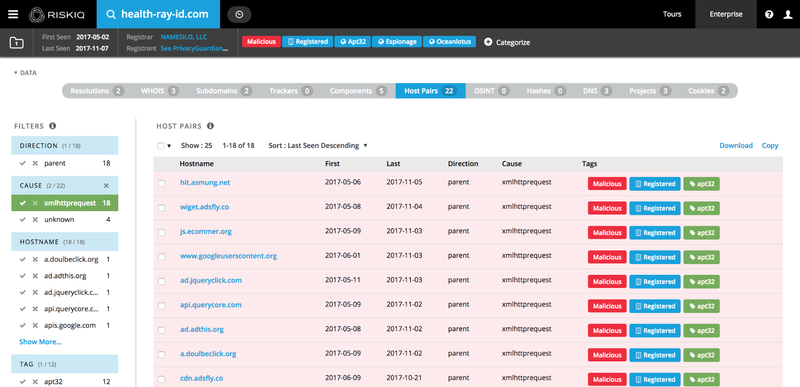Exclude the parent direction filter
Image resolution: width=800 pixels, height=387 pixels.
click(x=35, y=163)
